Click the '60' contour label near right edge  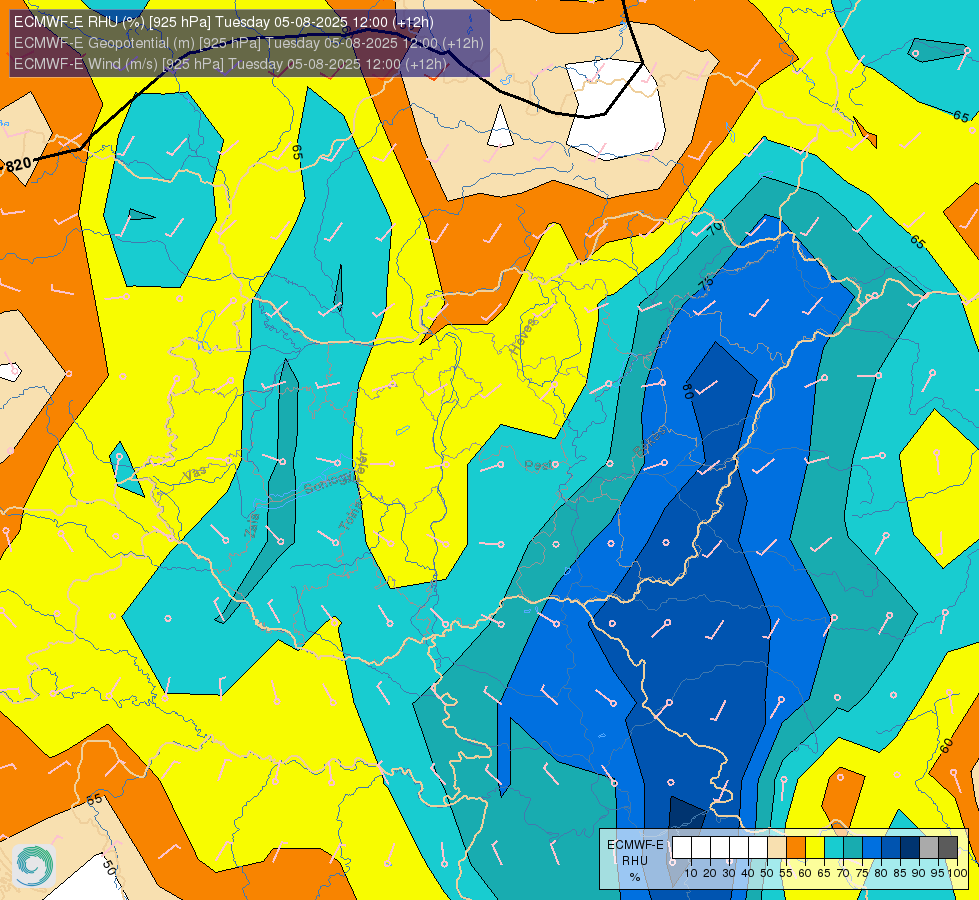pos(947,745)
